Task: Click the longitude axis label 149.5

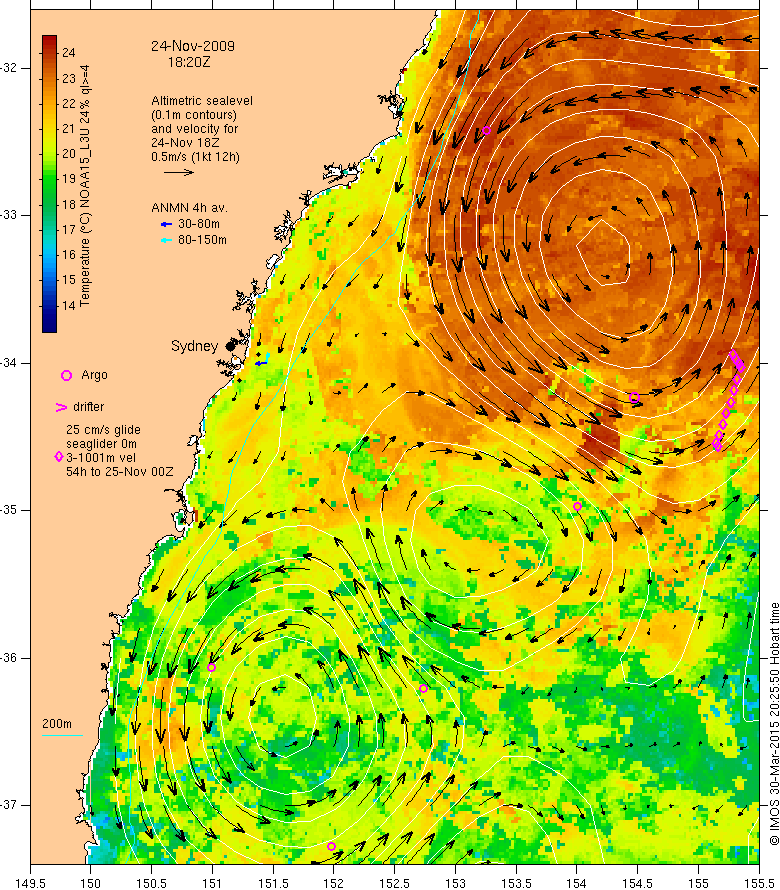Action: (x=30, y=883)
